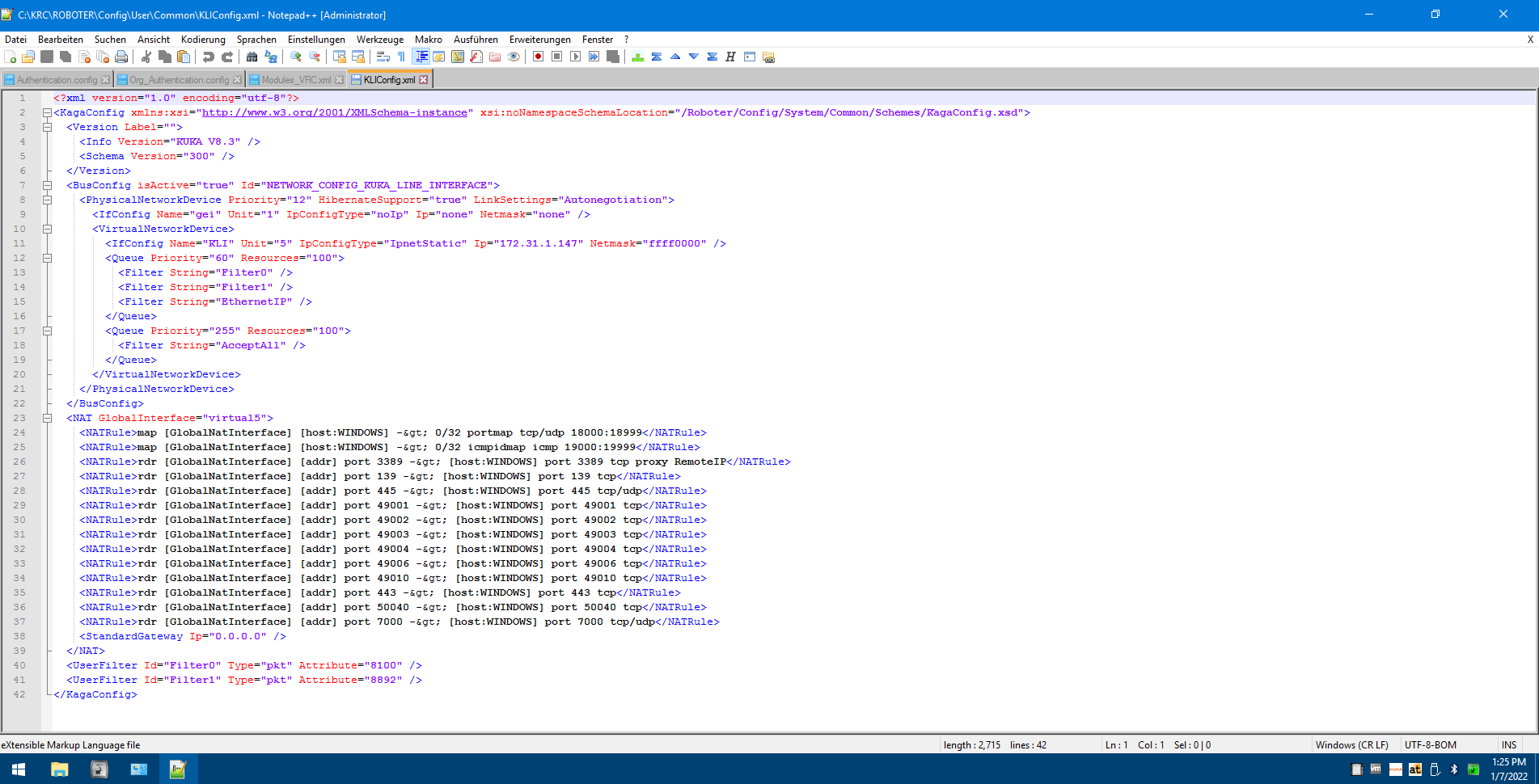Viewport: 1539px width, 784px height.
Task: Toggle show all characters pilcrow button
Action: (x=401, y=57)
